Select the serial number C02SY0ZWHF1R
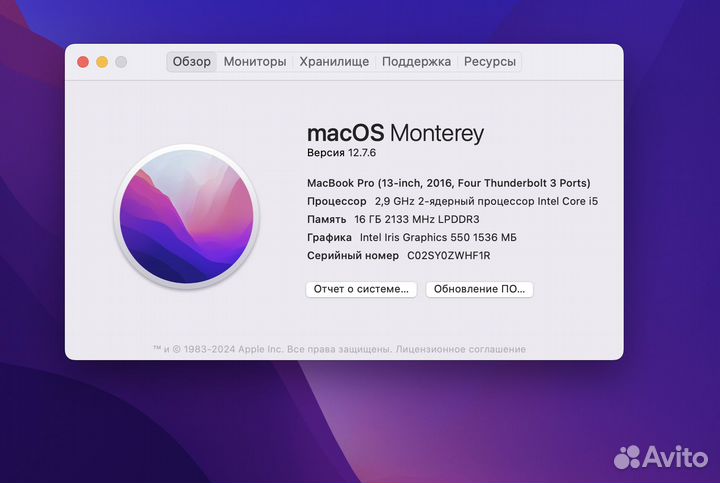Viewport: 720px width, 483px height. pyautogui.click(x=449, y=256)
